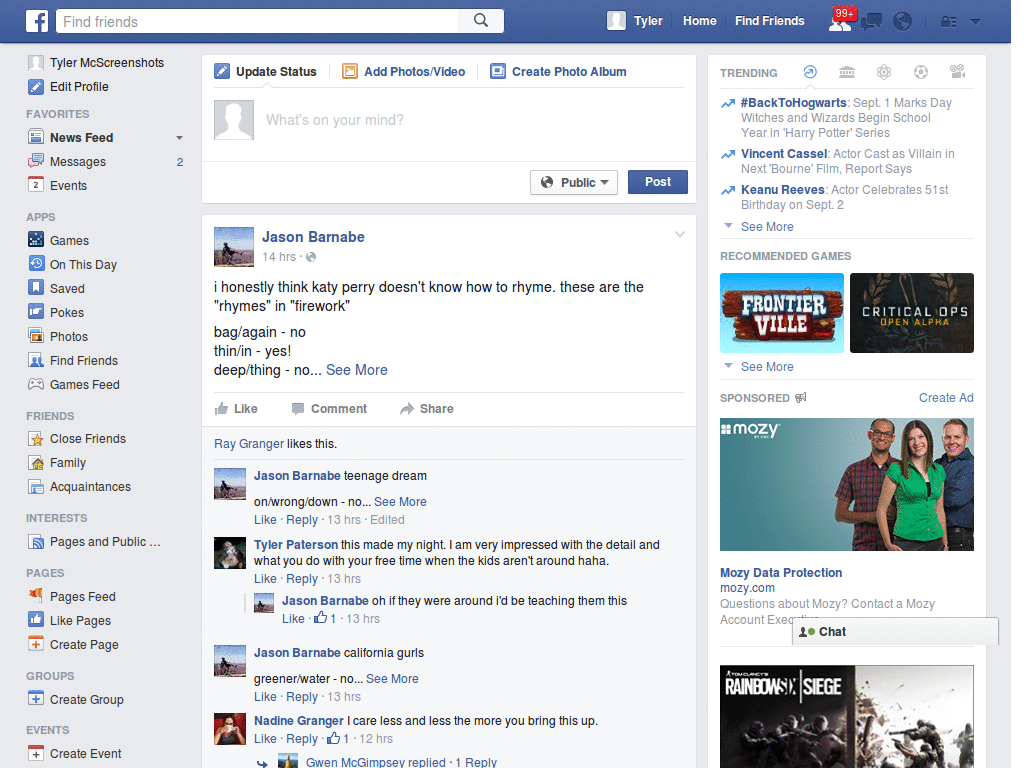Click the Facebook logo icon

(x=37, y=21)
